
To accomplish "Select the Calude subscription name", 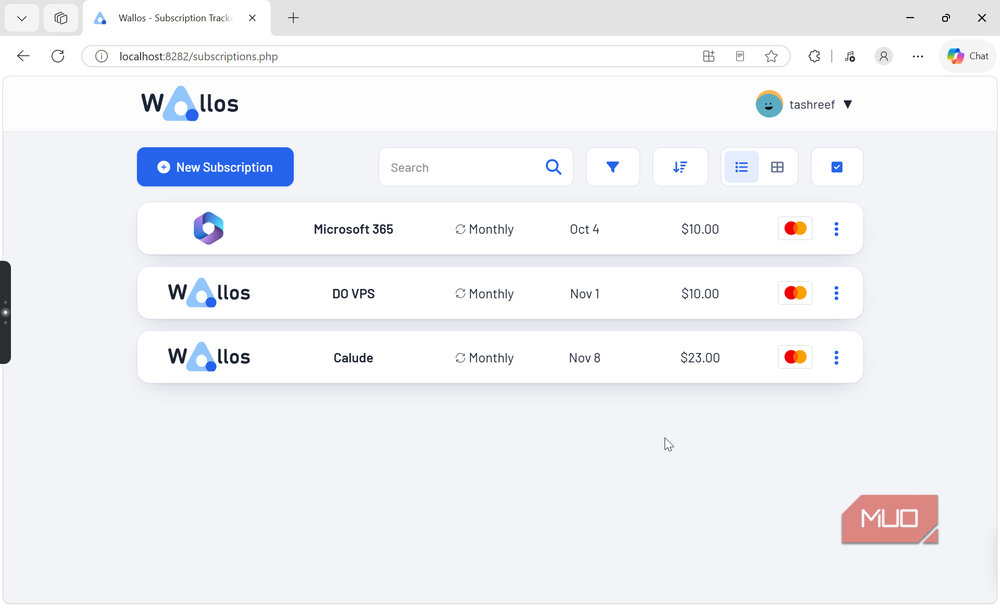I will click(353, 358).
